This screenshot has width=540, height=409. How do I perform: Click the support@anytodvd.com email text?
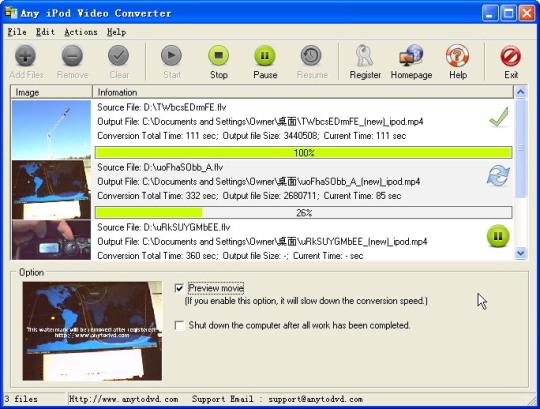(x=315, y=399)
